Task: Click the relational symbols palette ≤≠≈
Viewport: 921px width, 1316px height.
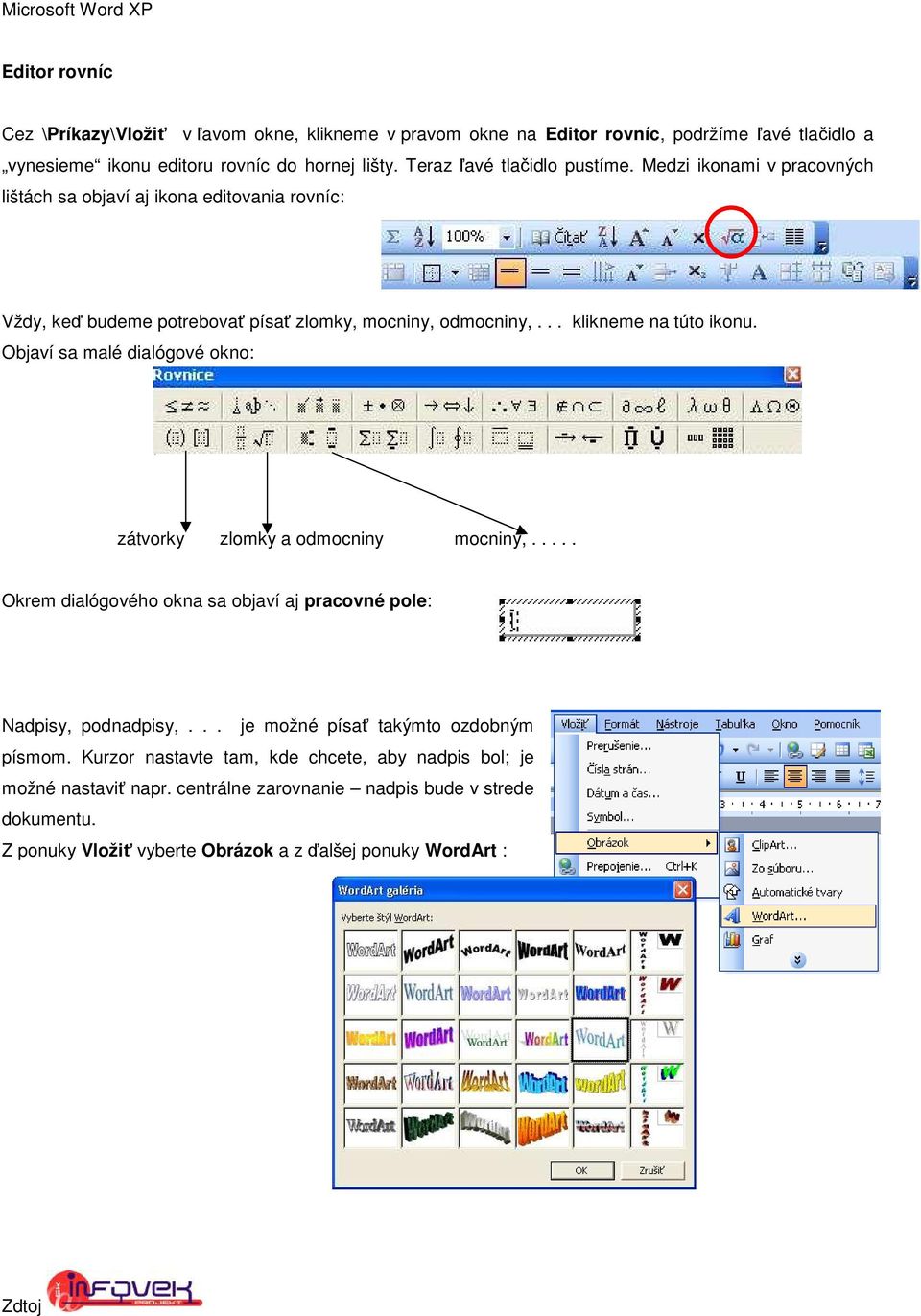Action: tap(187, 406)
